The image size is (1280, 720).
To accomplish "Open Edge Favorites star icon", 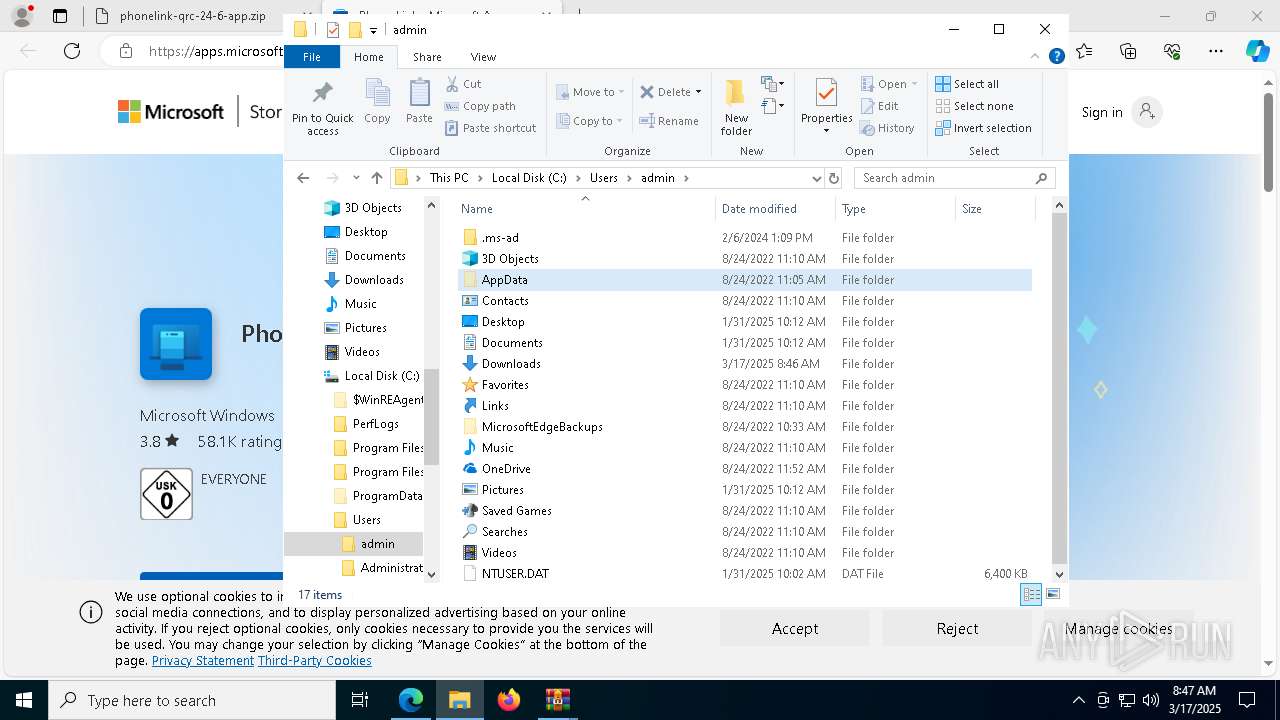I will tap(1084, 51).
